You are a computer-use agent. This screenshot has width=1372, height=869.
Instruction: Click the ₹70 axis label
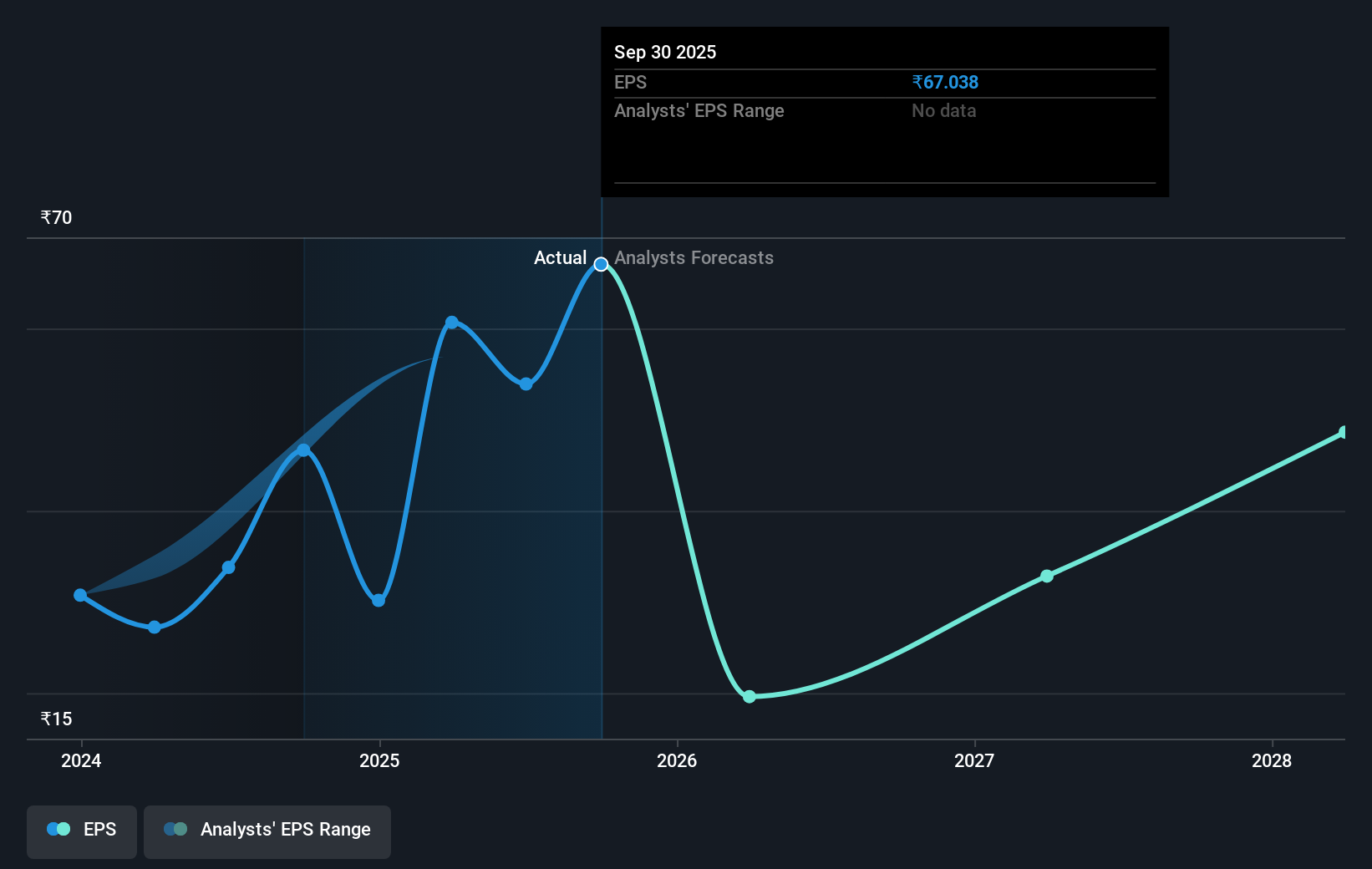coord(55,217)
